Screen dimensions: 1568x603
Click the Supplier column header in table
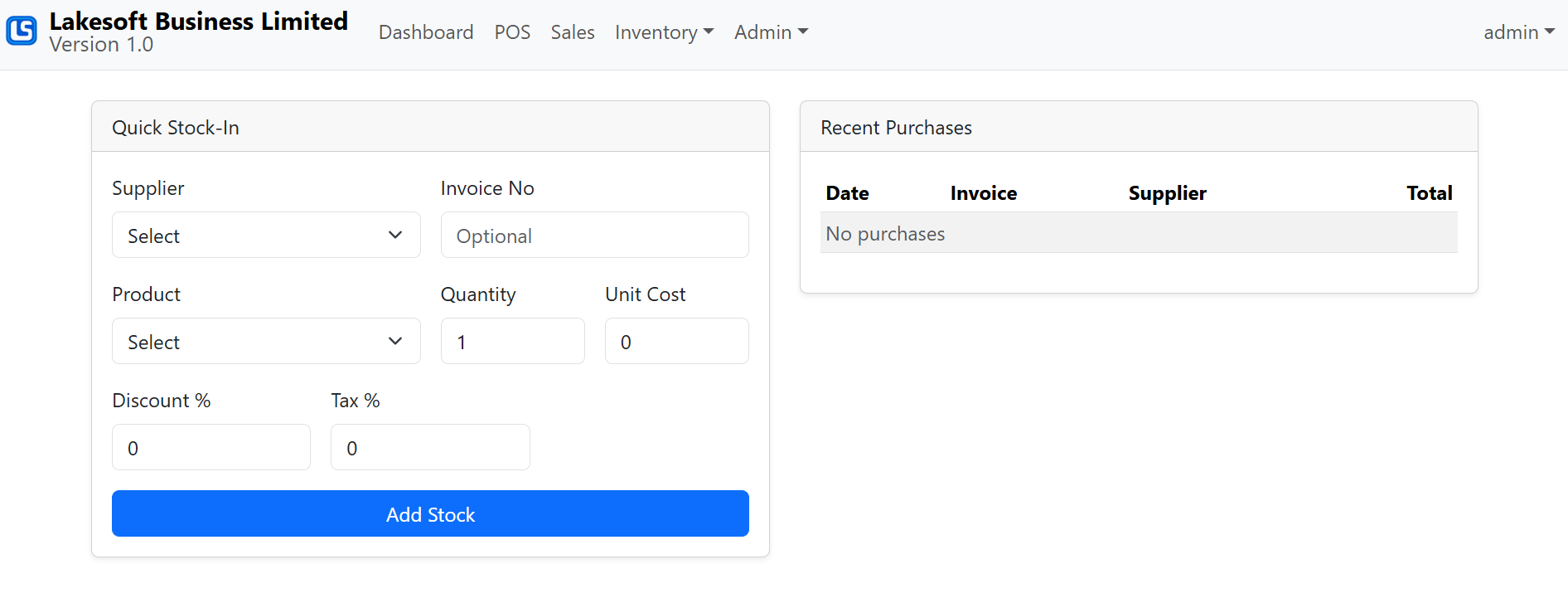(1168, 193)
